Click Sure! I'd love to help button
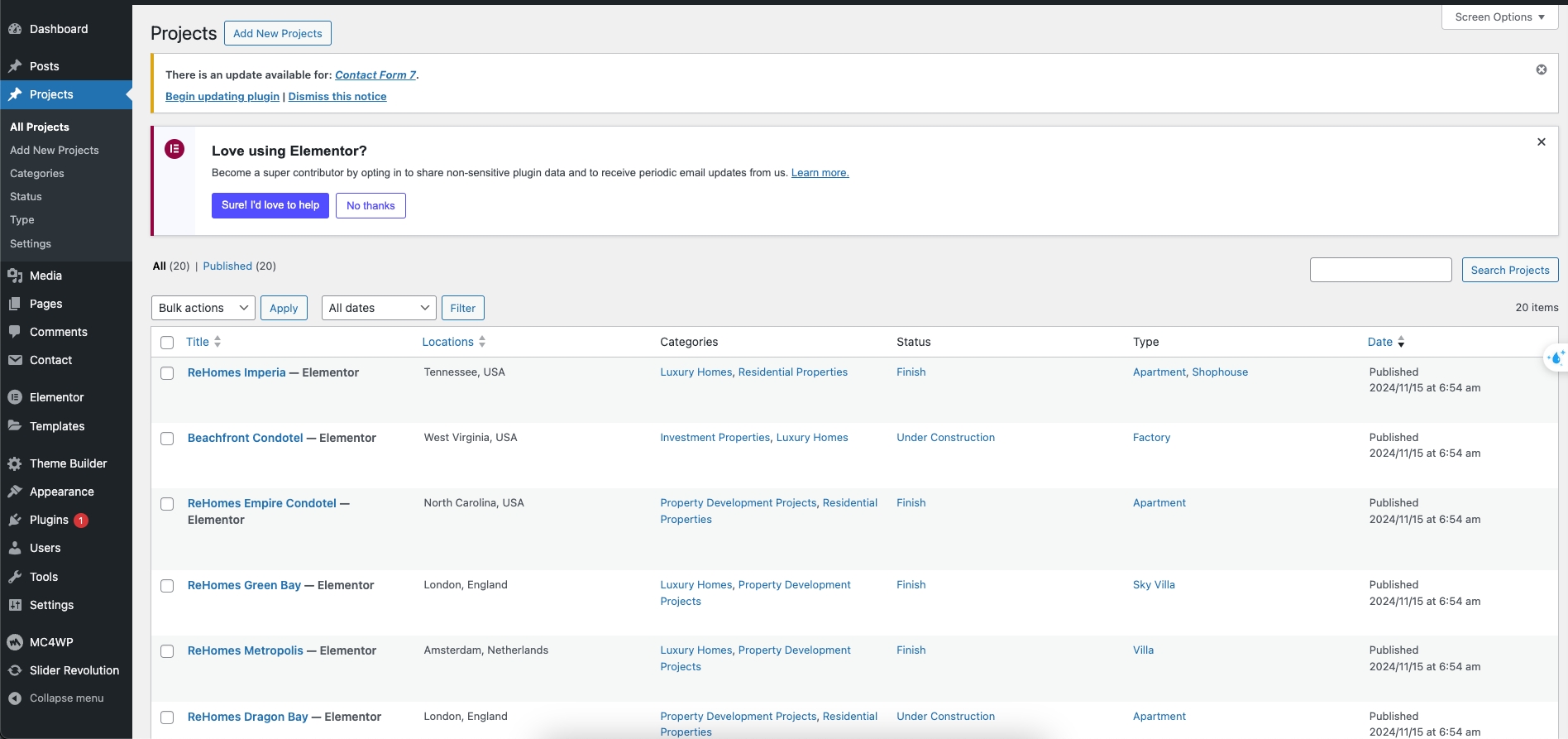 pos(270,205)
